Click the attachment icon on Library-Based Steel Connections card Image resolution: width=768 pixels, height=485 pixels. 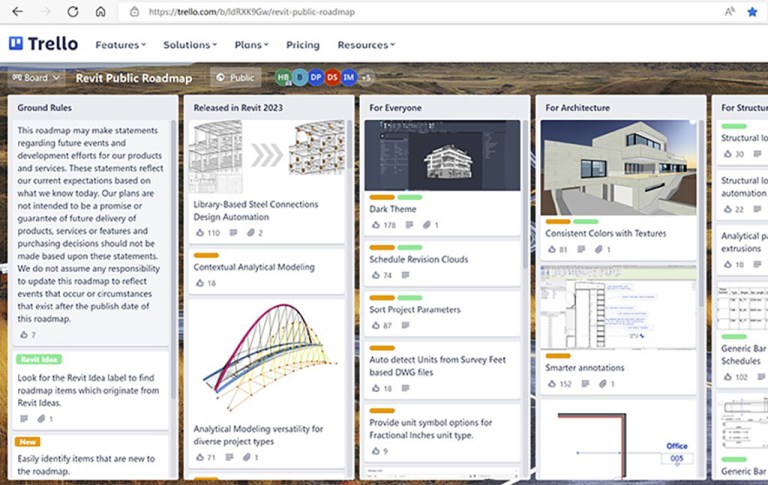pyautogui.click(x=251, y=233)
